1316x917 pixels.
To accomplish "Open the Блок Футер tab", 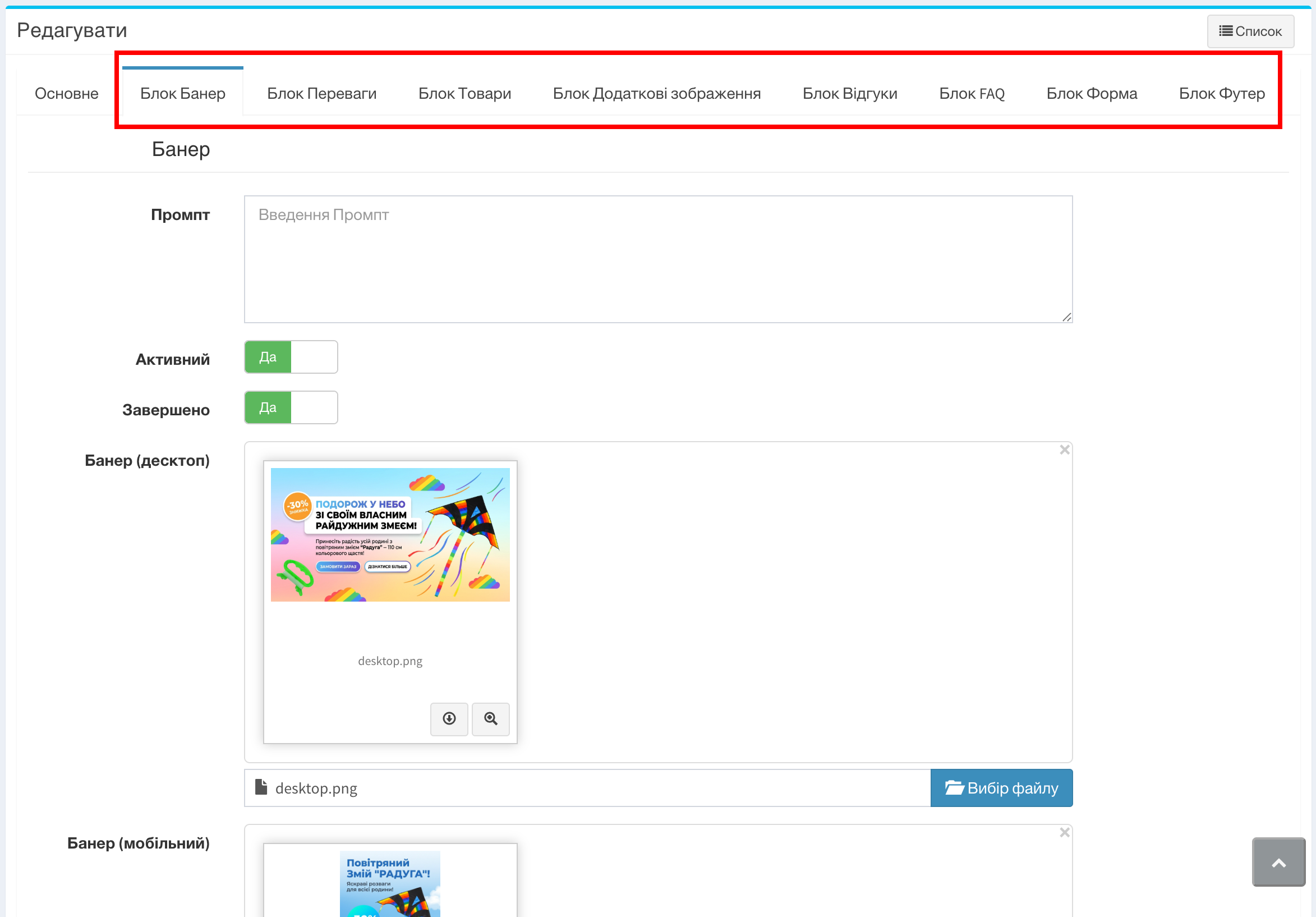I will 1221,93.
